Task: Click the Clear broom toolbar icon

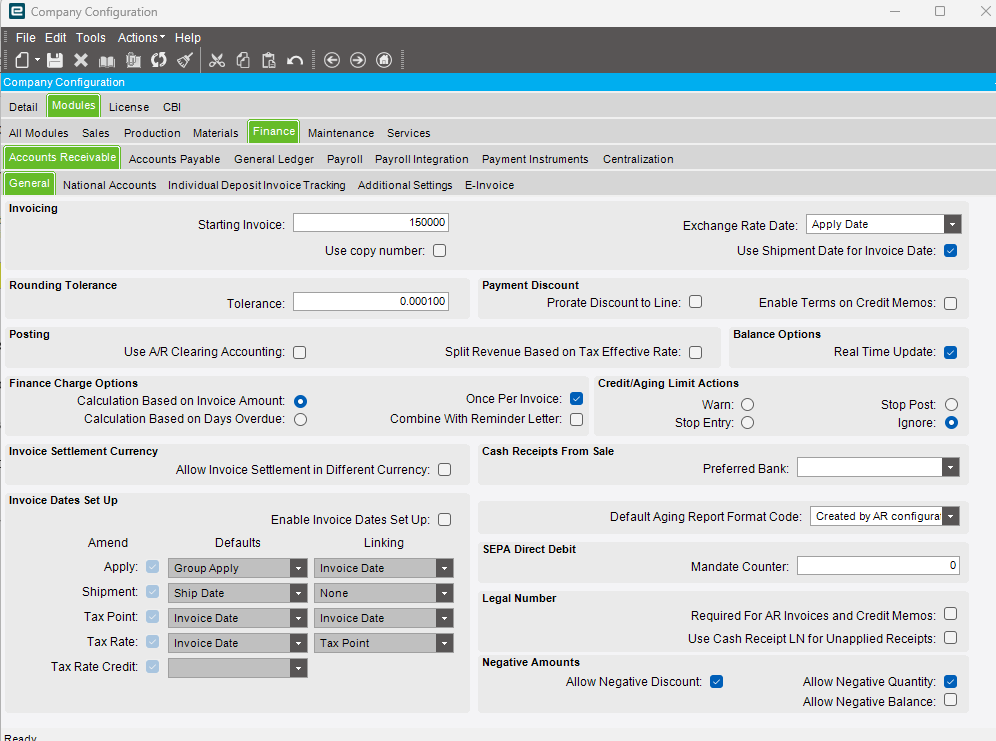Action: (x=185, y=60)
